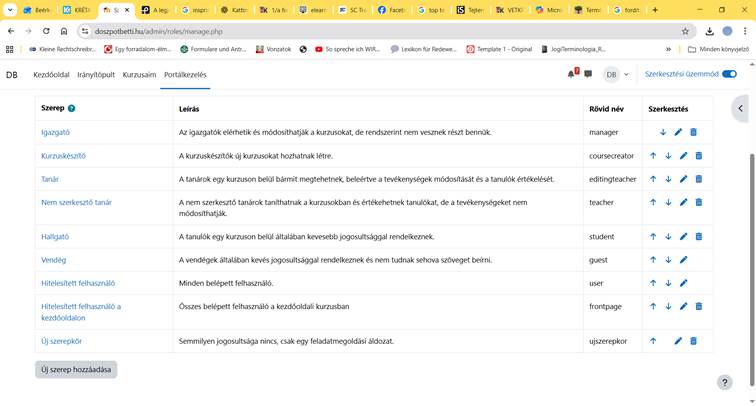
Task: Open the Irányítópult menu item
Action: [x=96, y=75]
